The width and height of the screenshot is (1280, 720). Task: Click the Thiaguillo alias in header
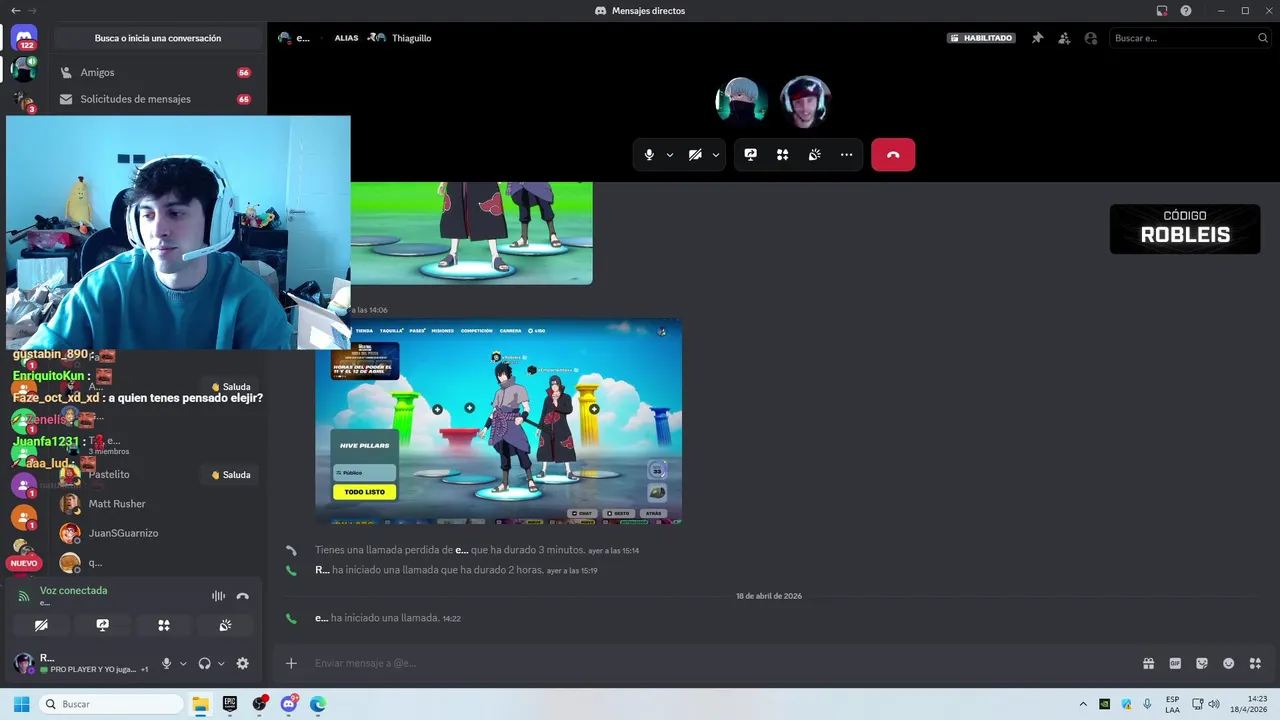pos(411,38)
